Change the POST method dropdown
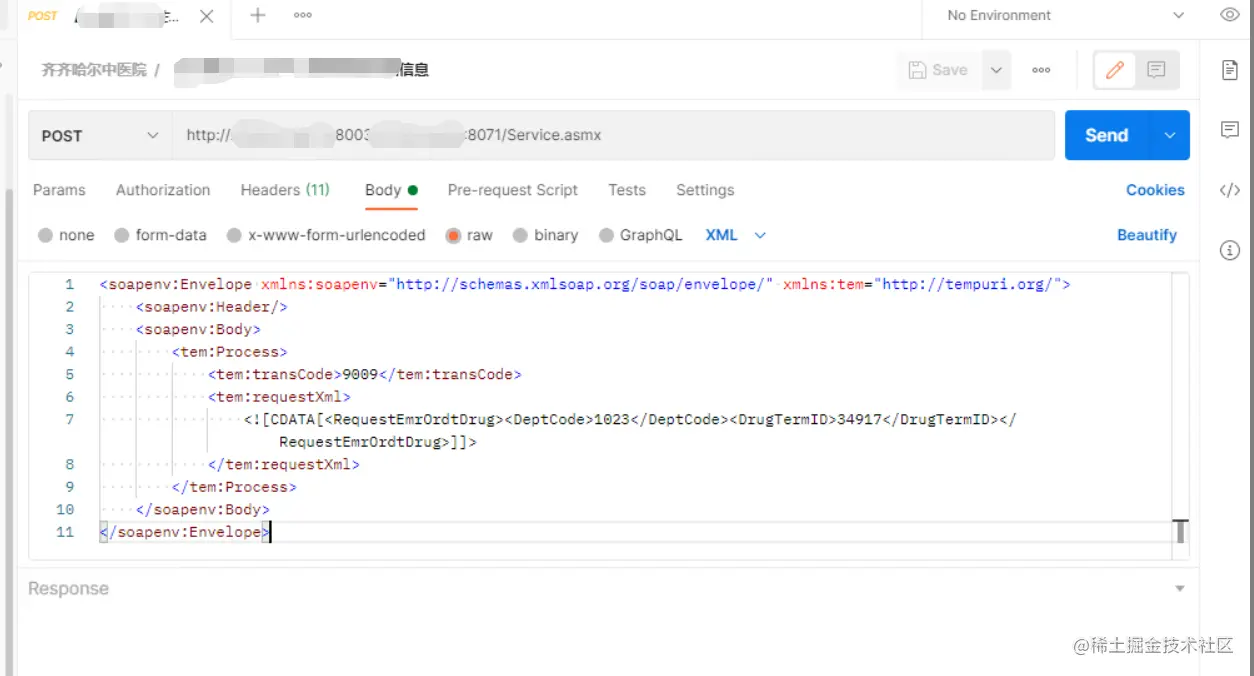 coord(100,135)
